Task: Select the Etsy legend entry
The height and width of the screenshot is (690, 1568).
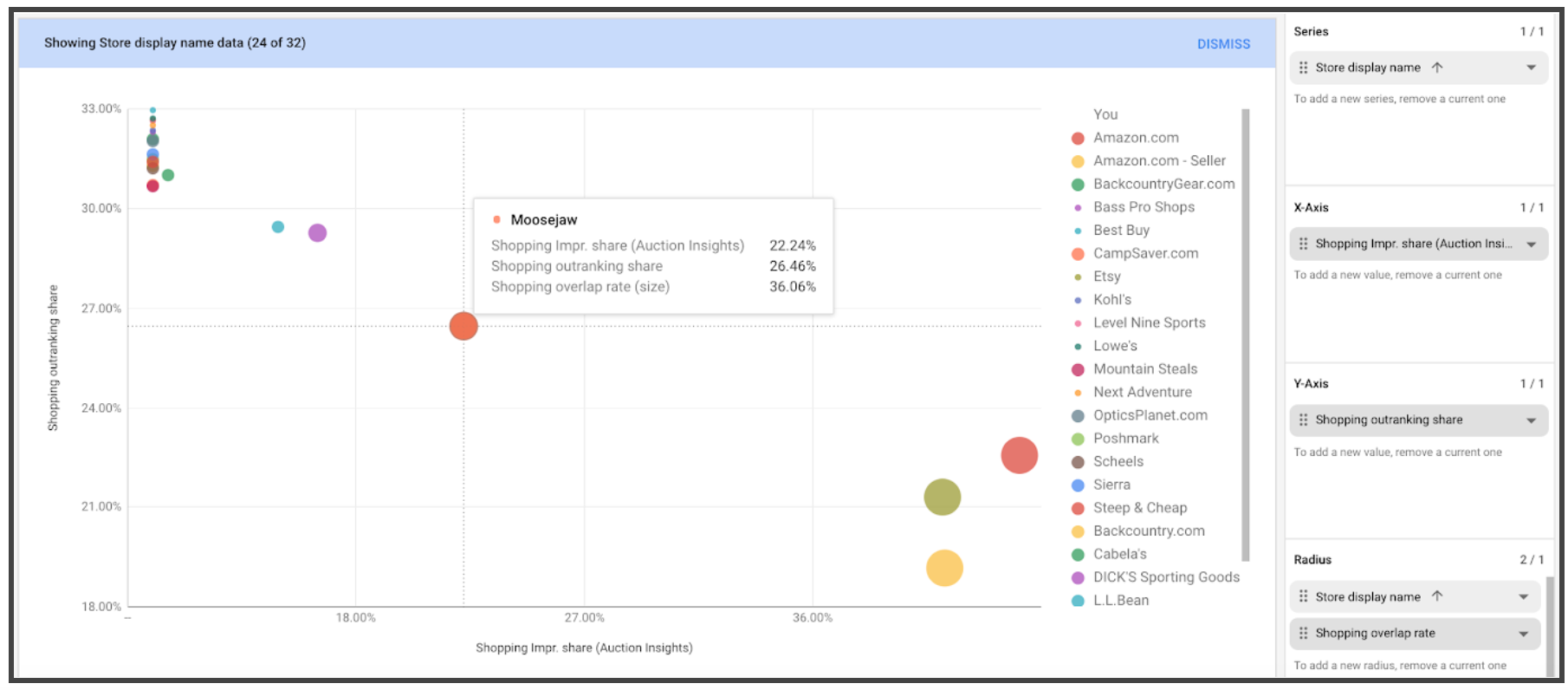Action: [x=1097, y=277]
